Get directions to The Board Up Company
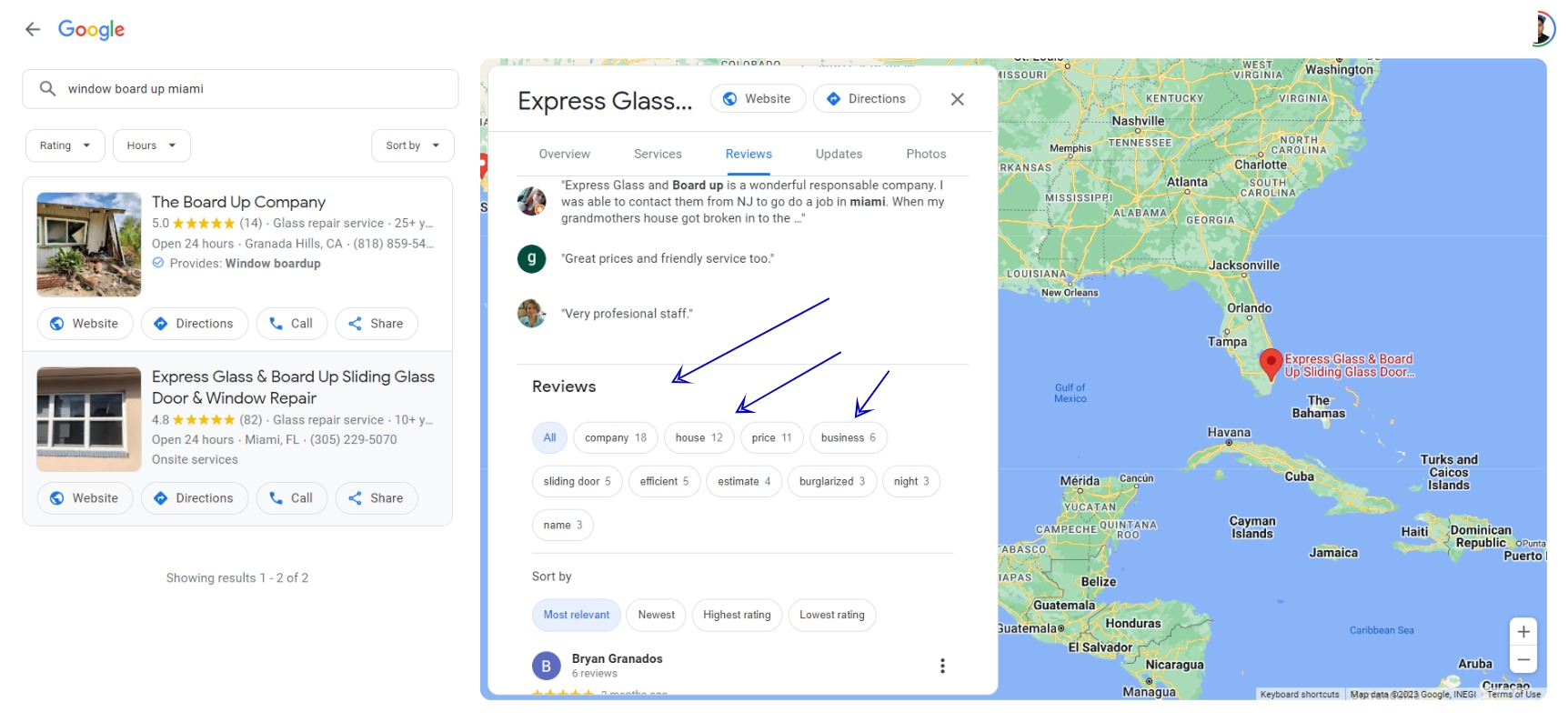The image size is (1568, 722). (x=195, y=324)
